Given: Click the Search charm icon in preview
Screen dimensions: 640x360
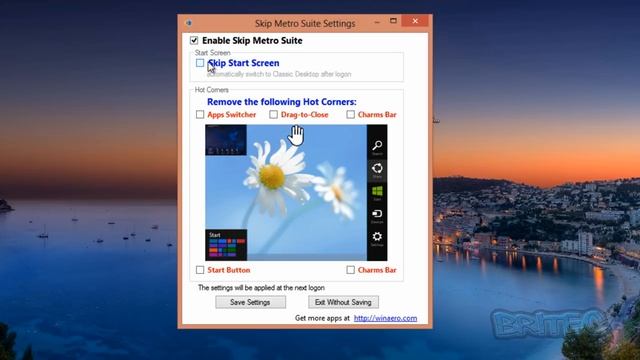Looking at the screenshot, I should click(377, 147).
